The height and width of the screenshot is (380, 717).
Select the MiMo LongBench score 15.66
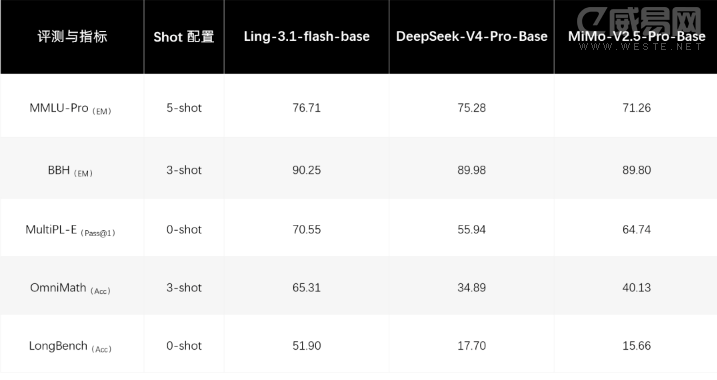pos(637,346)
